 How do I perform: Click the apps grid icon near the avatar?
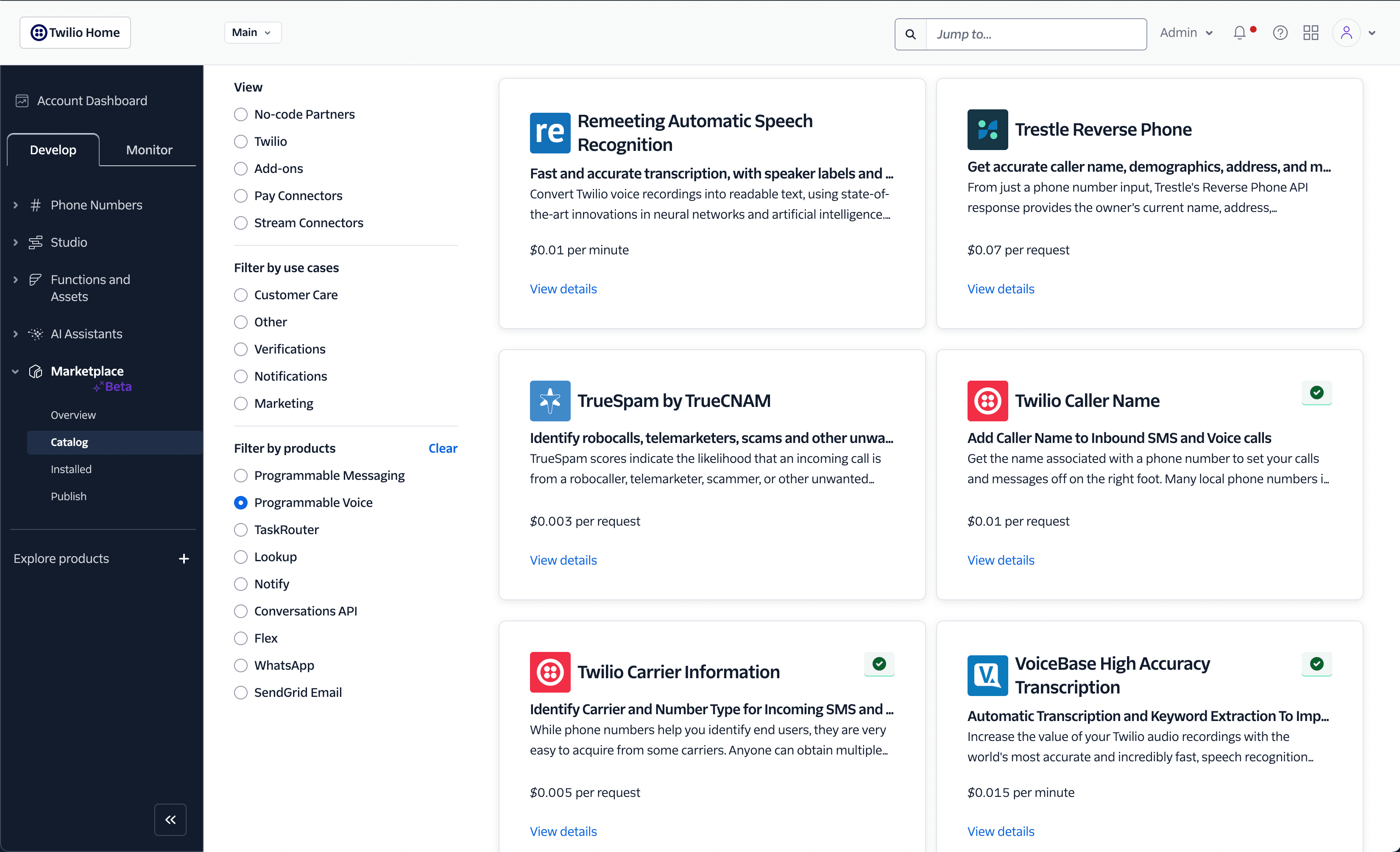(1311, 32)
